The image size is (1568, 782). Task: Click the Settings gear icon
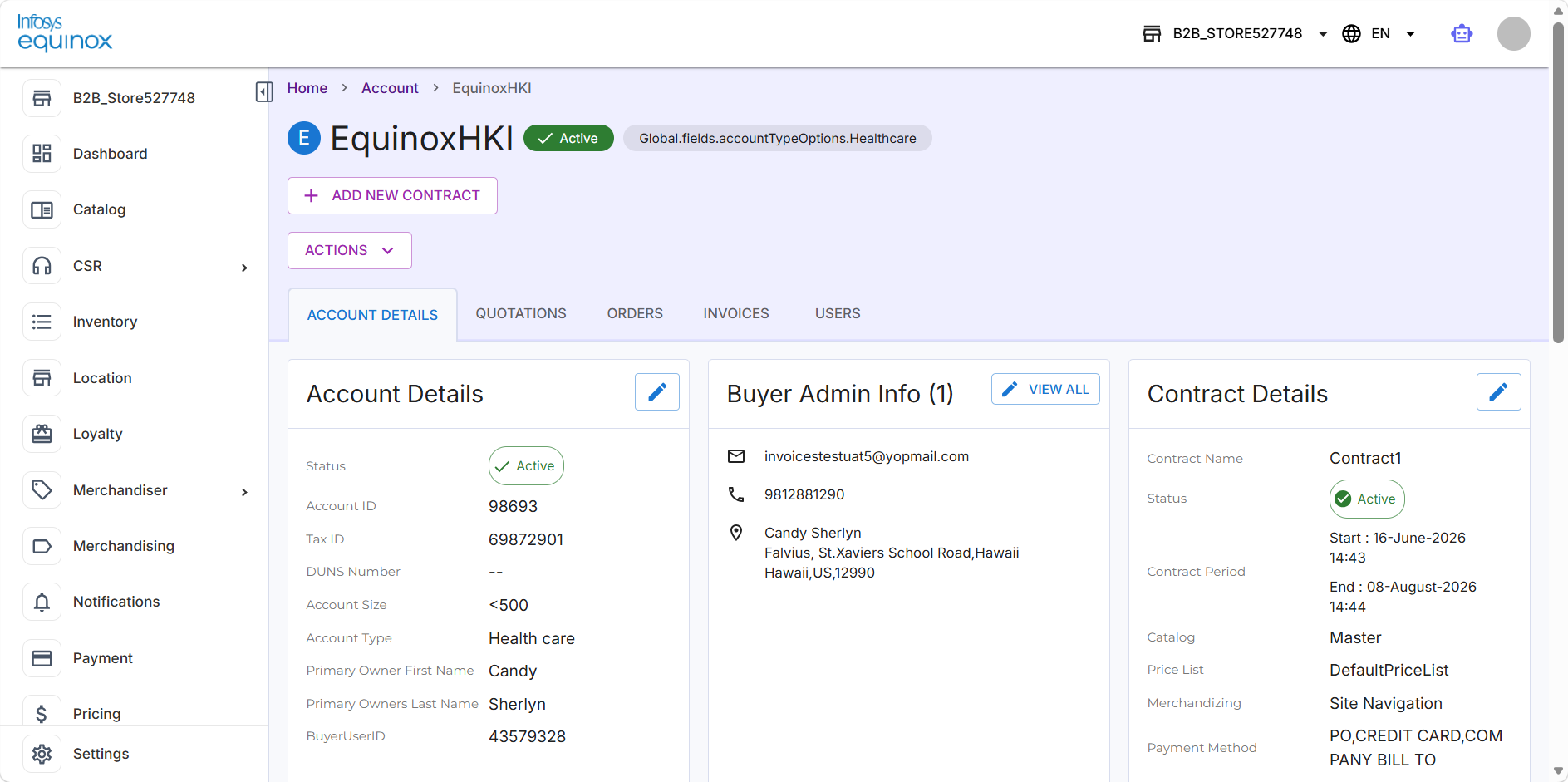tap(42, 754)
